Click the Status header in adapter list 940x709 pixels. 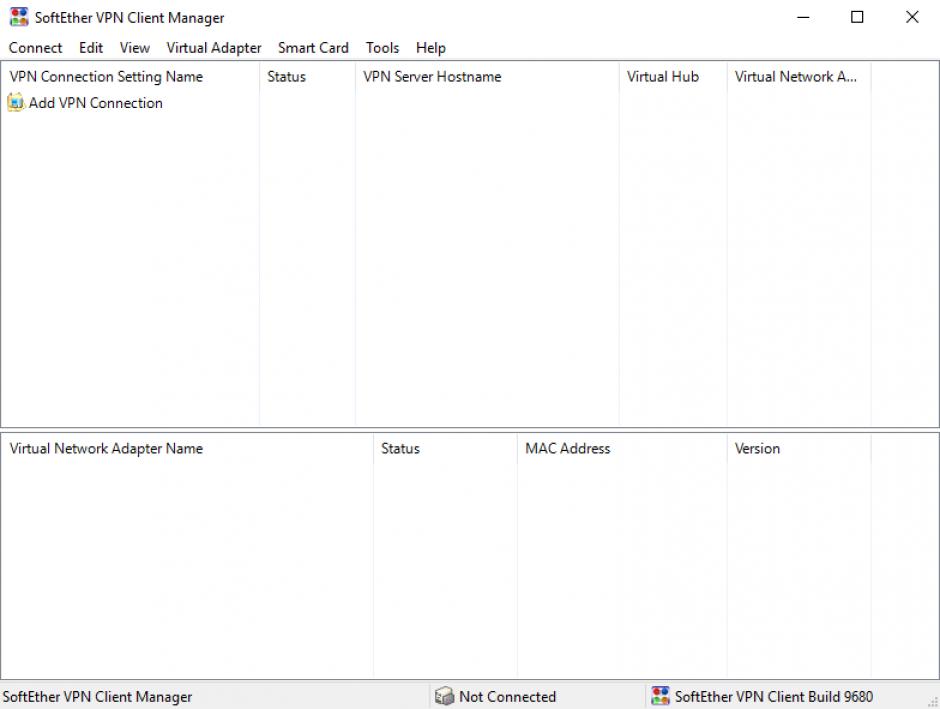point(400,449)
